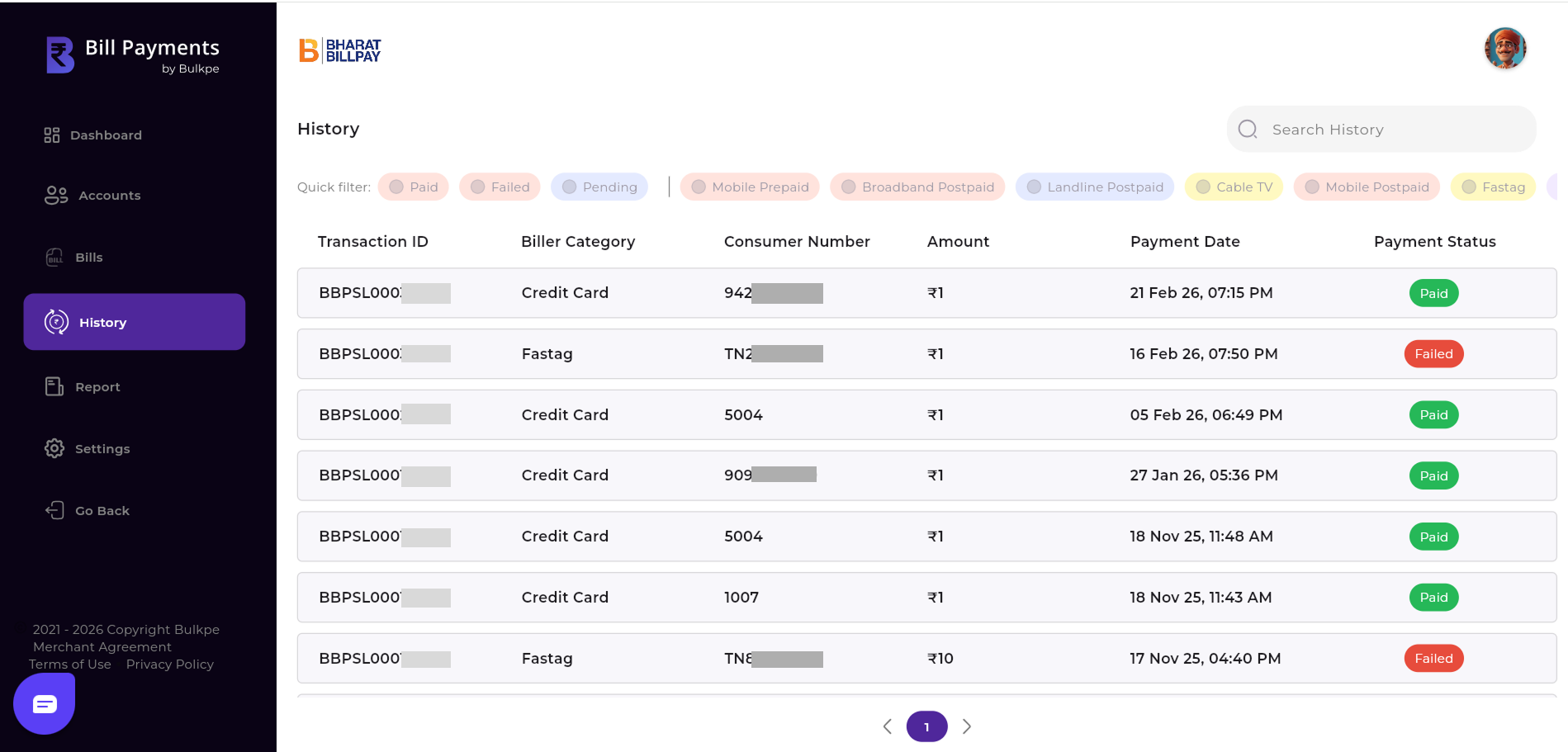This screenshot has width=1568, height=752.
Task: Filter by Mobile Prepaid category
Action: [750, 187]
